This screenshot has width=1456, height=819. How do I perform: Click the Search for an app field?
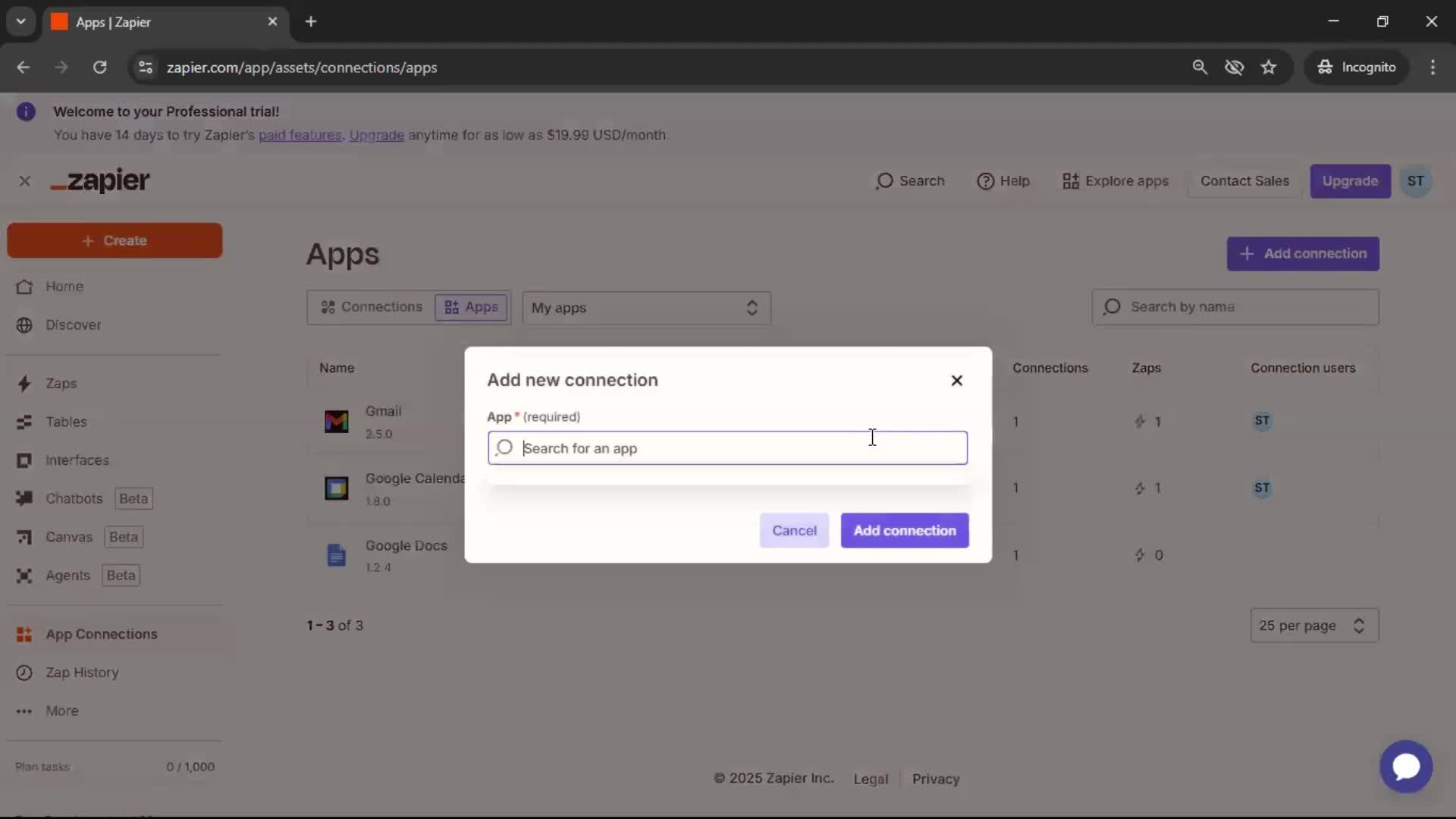pyautogui.click(x=727, y=448)
